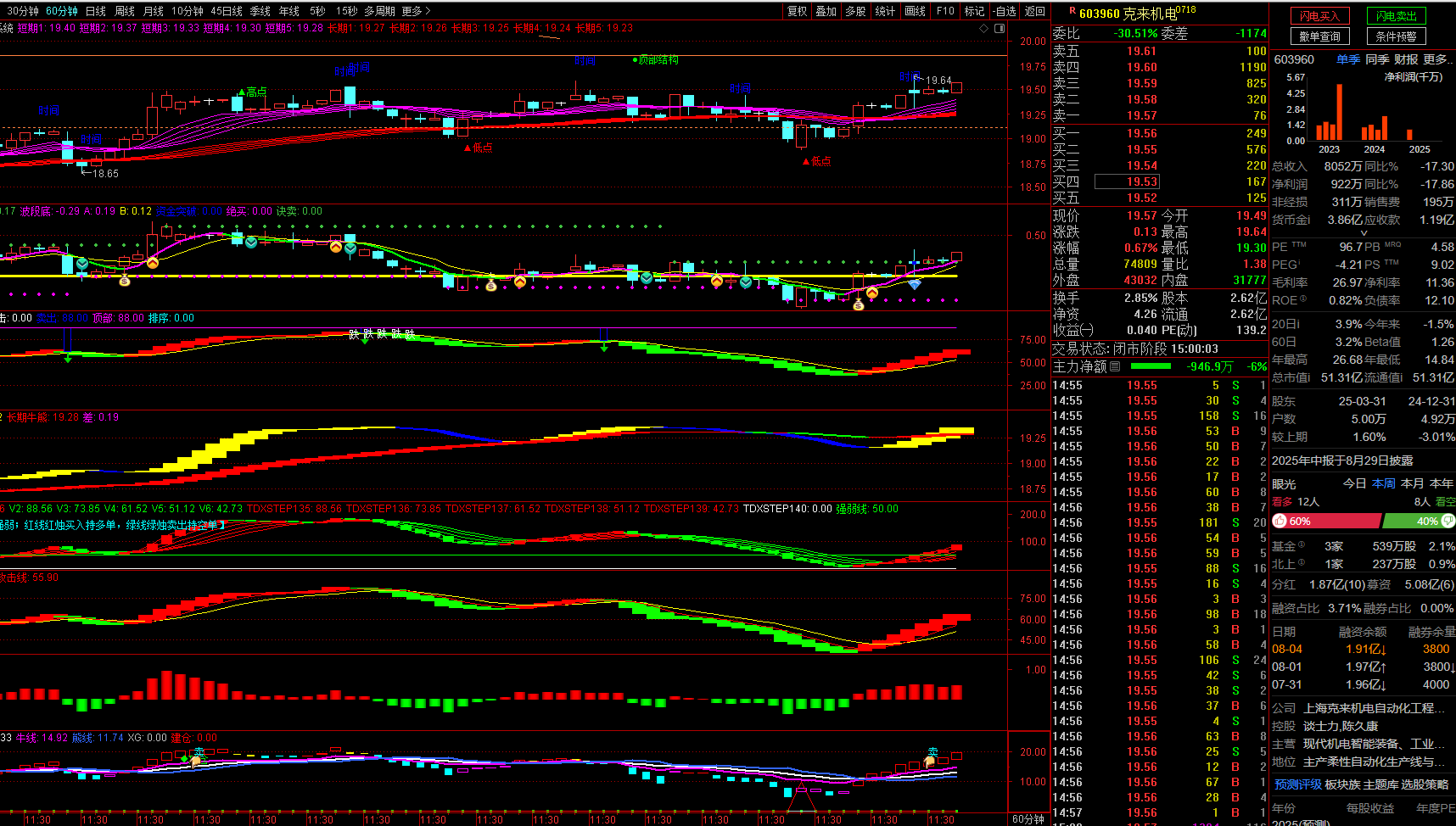The width and height of the screenshot is (1456, 826).
Task: Click the green 主力净额 flow bar
Action: coord(1151,366)
